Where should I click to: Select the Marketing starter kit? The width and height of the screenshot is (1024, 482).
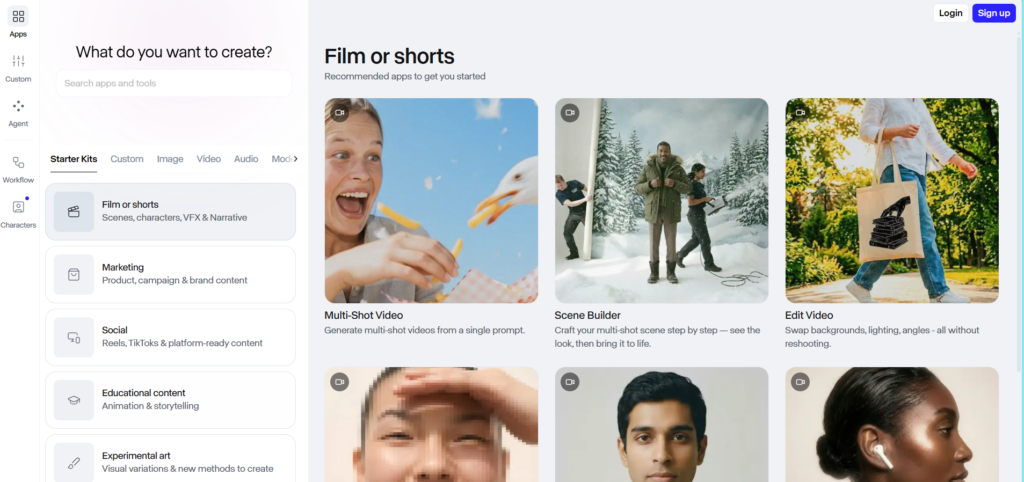(x=170, y=274)
